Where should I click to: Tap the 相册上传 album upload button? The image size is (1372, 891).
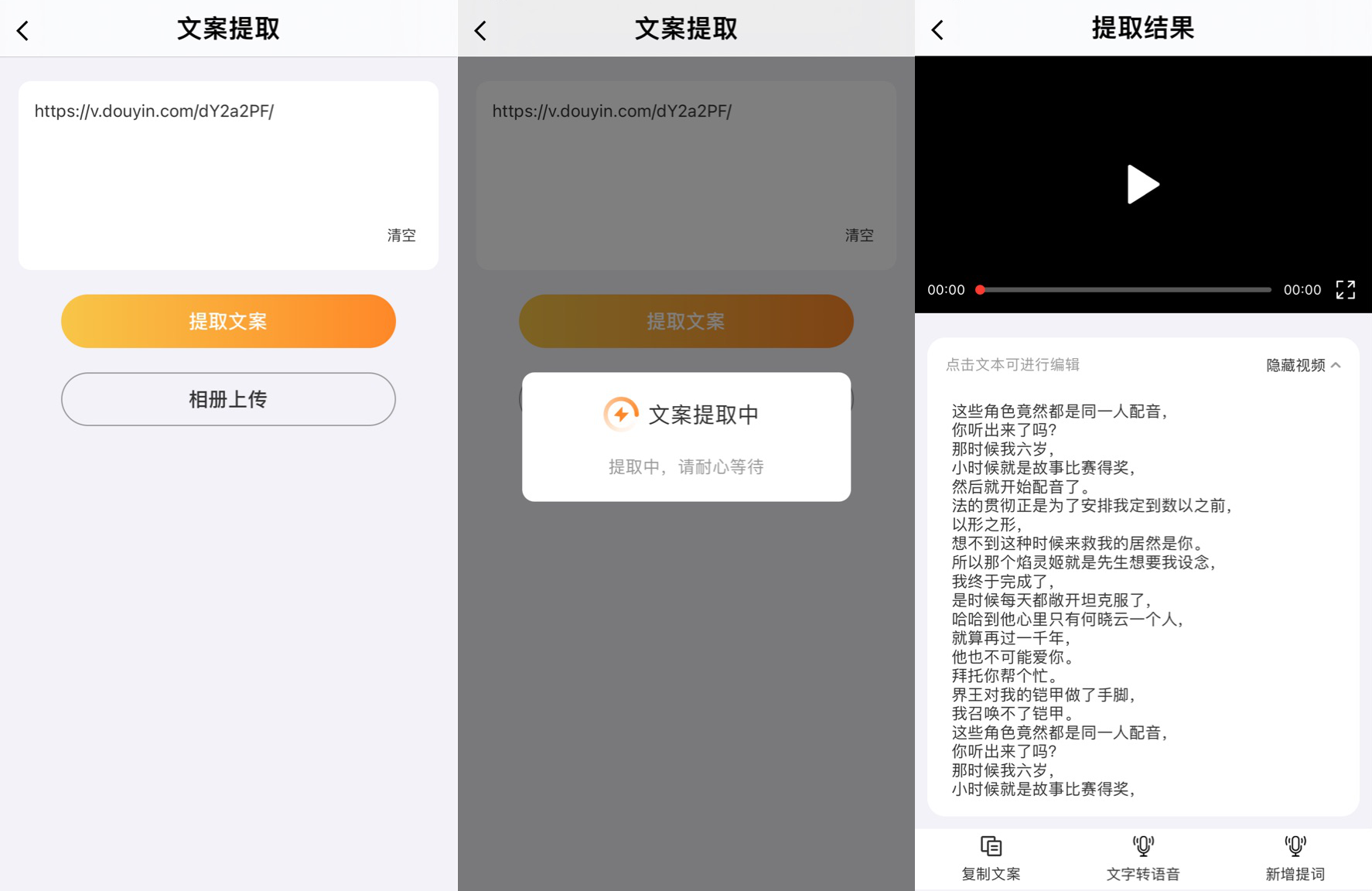coord(228,399)
